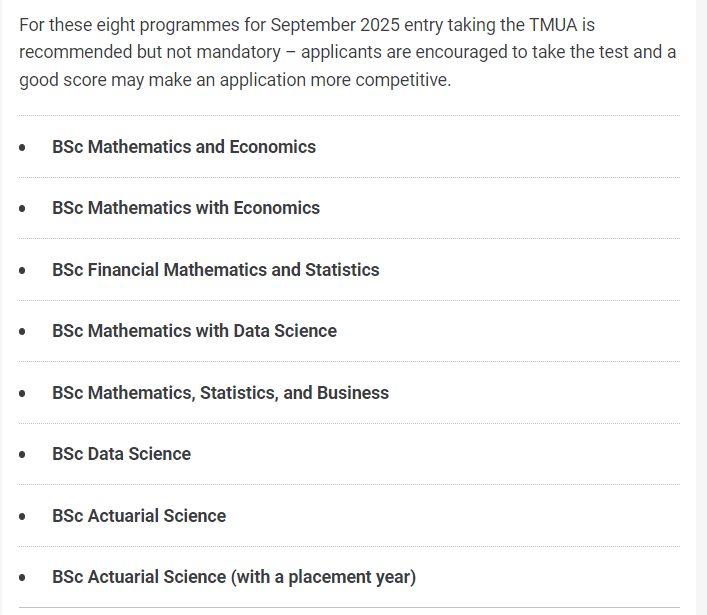Screen dimensions: 707x615
Task: Open the BSc Data Science programme
Action: (x=121, y=454)
